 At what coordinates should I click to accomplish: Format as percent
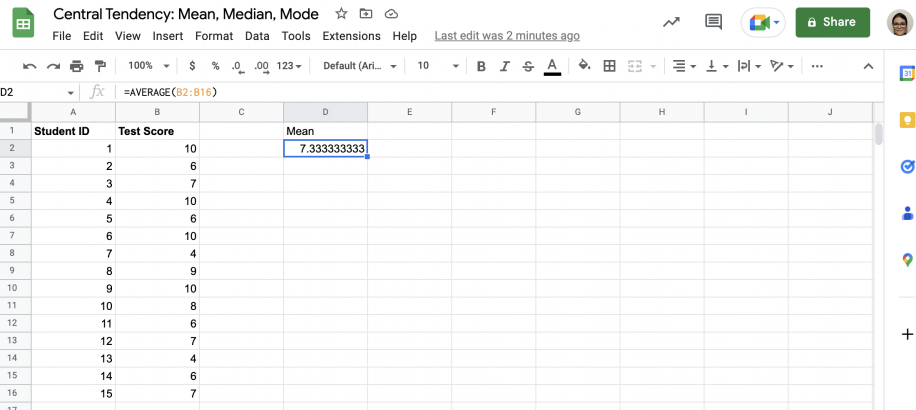[216, 66]
